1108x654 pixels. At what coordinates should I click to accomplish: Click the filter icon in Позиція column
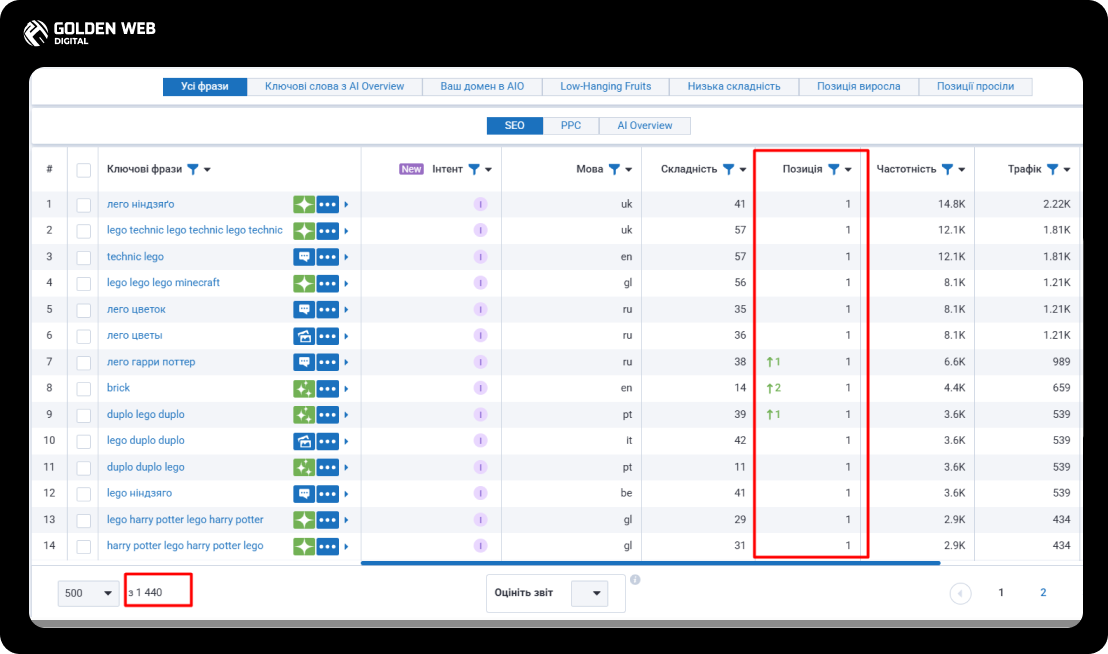[834, 170]
